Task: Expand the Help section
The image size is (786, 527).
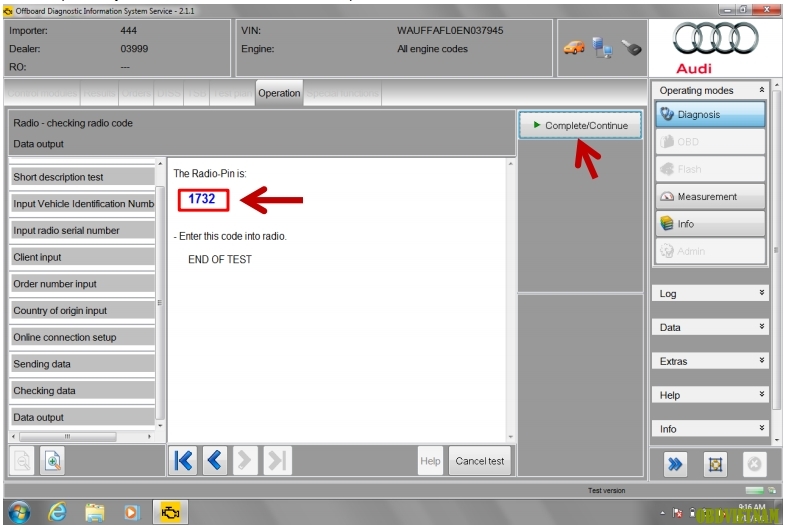Action: click(710, 395)
